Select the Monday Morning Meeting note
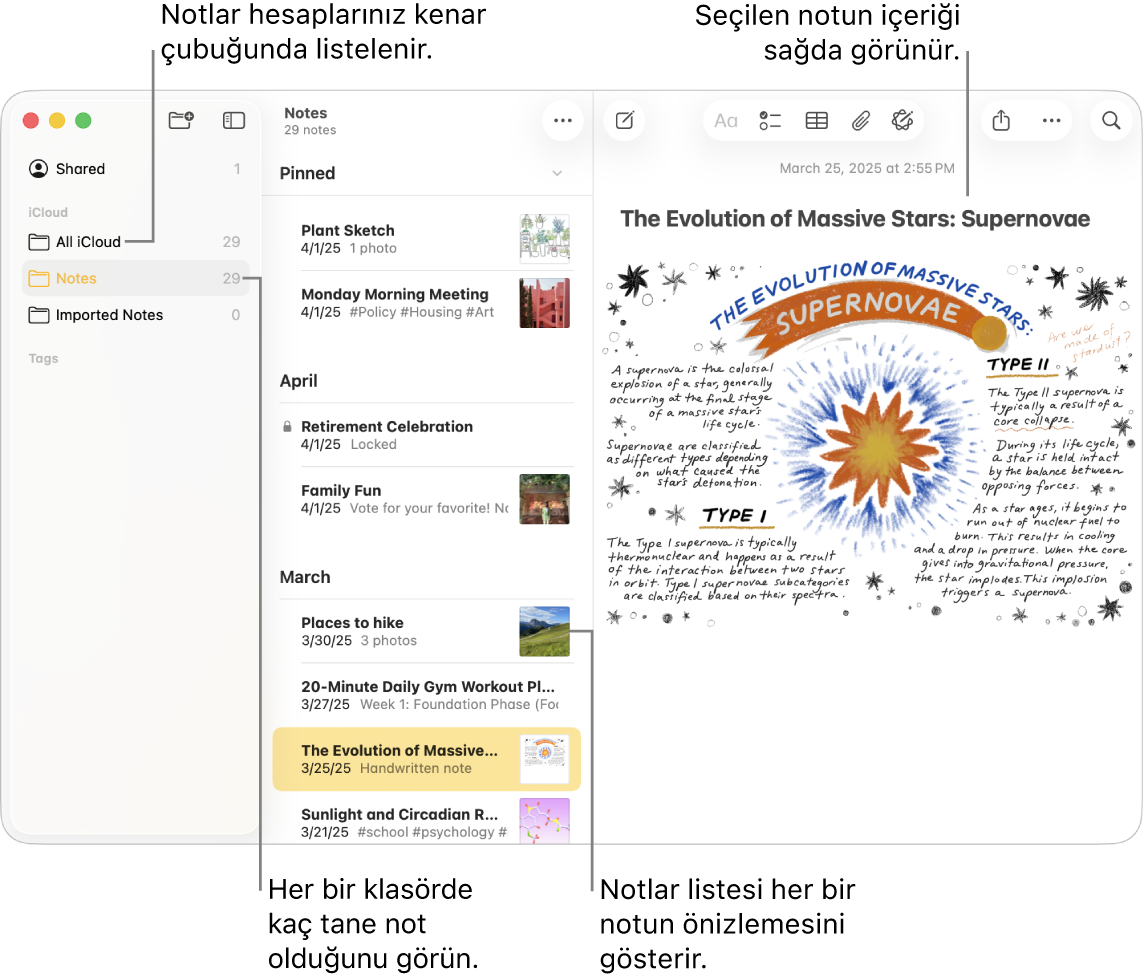This screenshot has width=1144, height=979. point(395,303)
